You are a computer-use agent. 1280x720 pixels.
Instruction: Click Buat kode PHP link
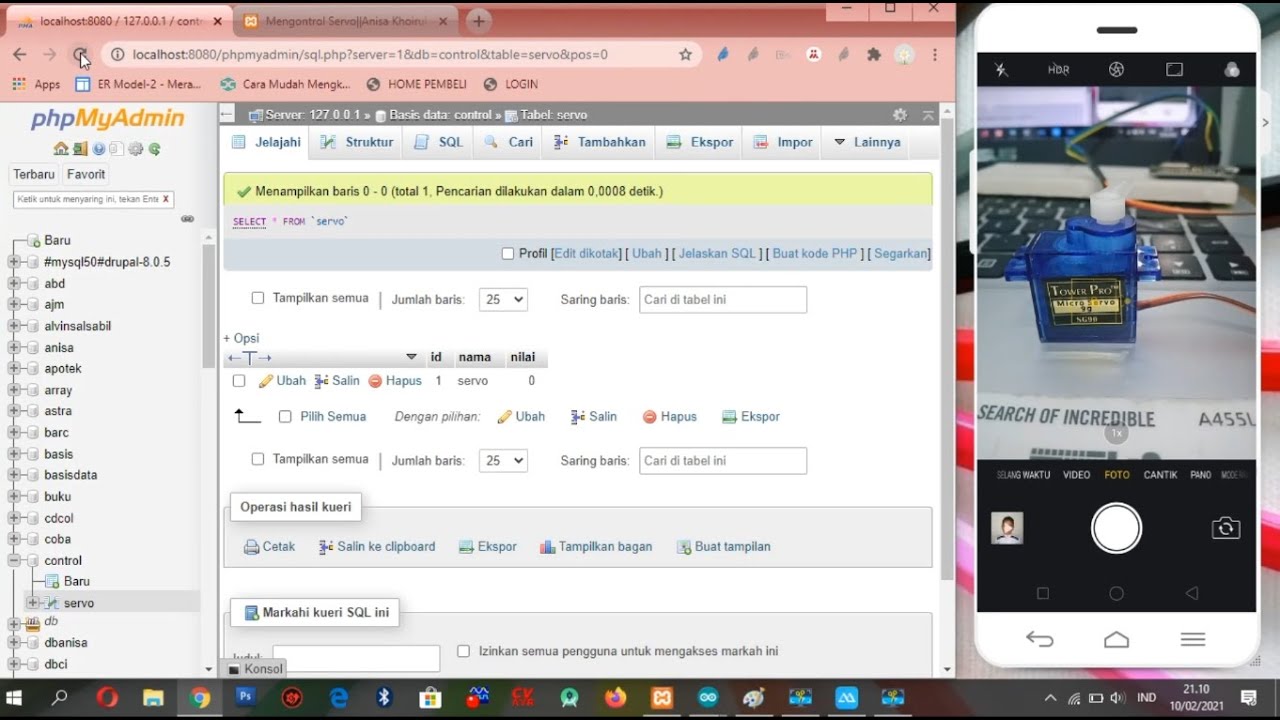click(x=815, y=254)
